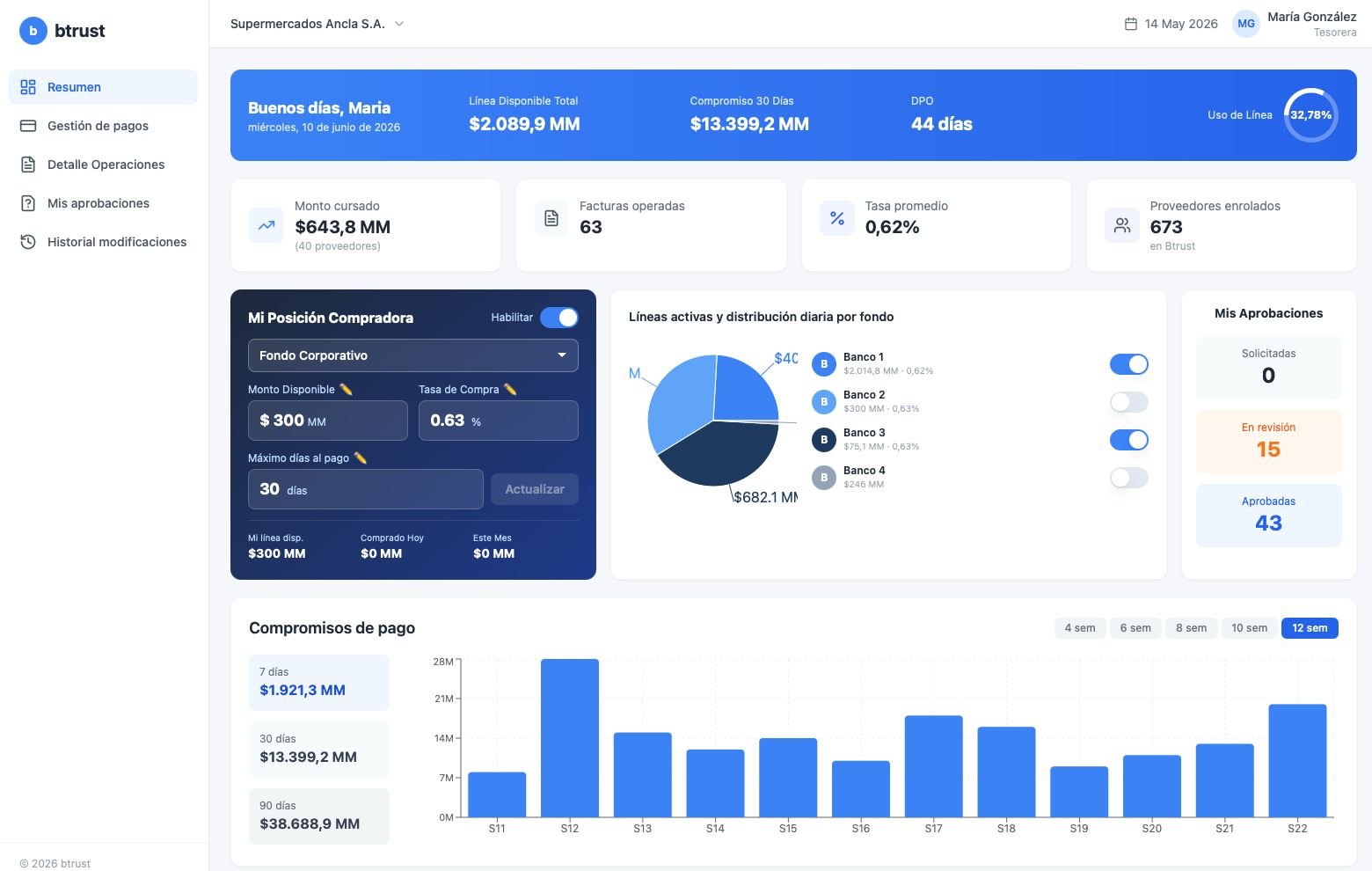Click the S12 bar in the chart

(570, 737)
